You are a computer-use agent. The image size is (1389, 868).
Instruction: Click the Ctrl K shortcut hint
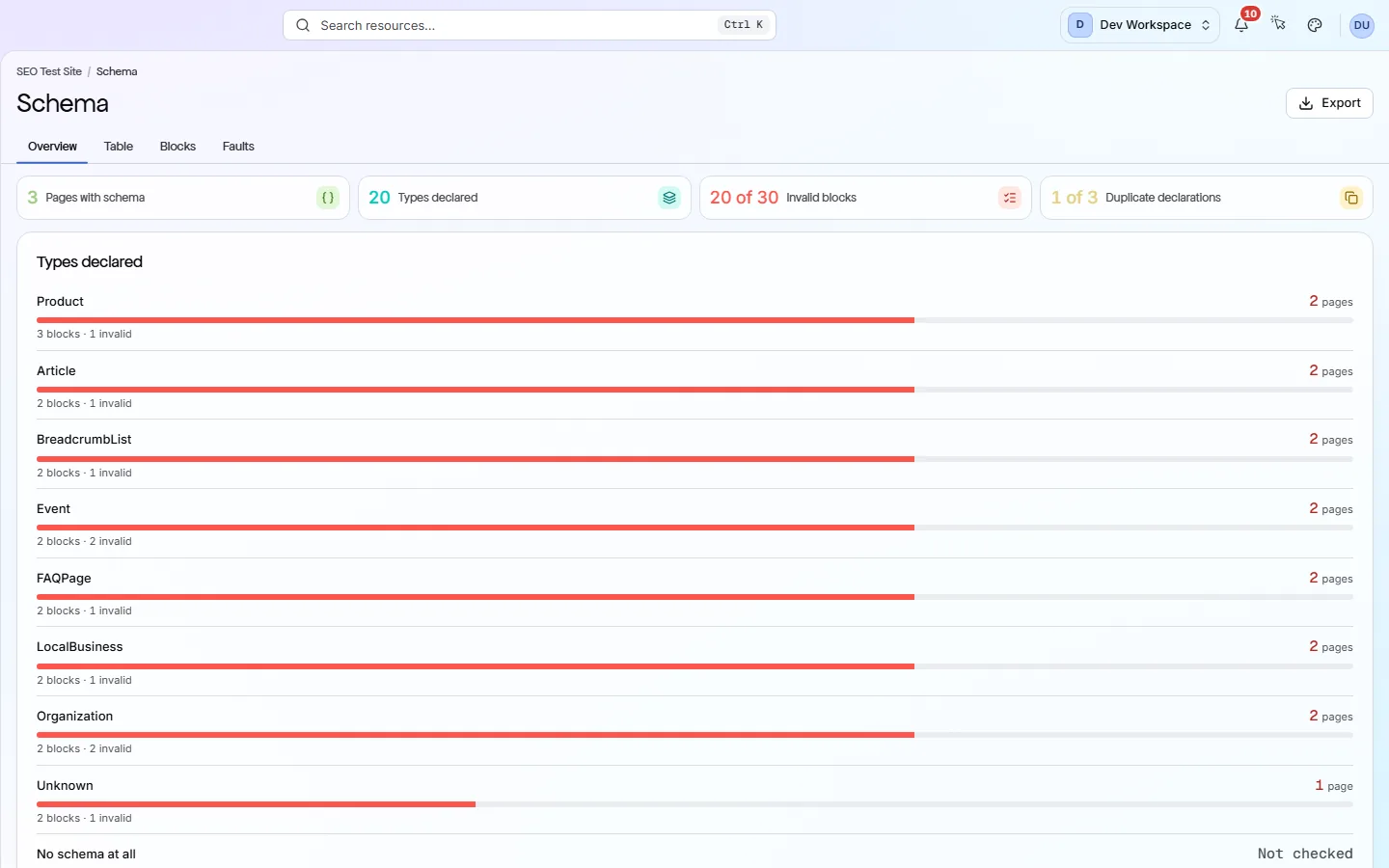coord(744,25)
